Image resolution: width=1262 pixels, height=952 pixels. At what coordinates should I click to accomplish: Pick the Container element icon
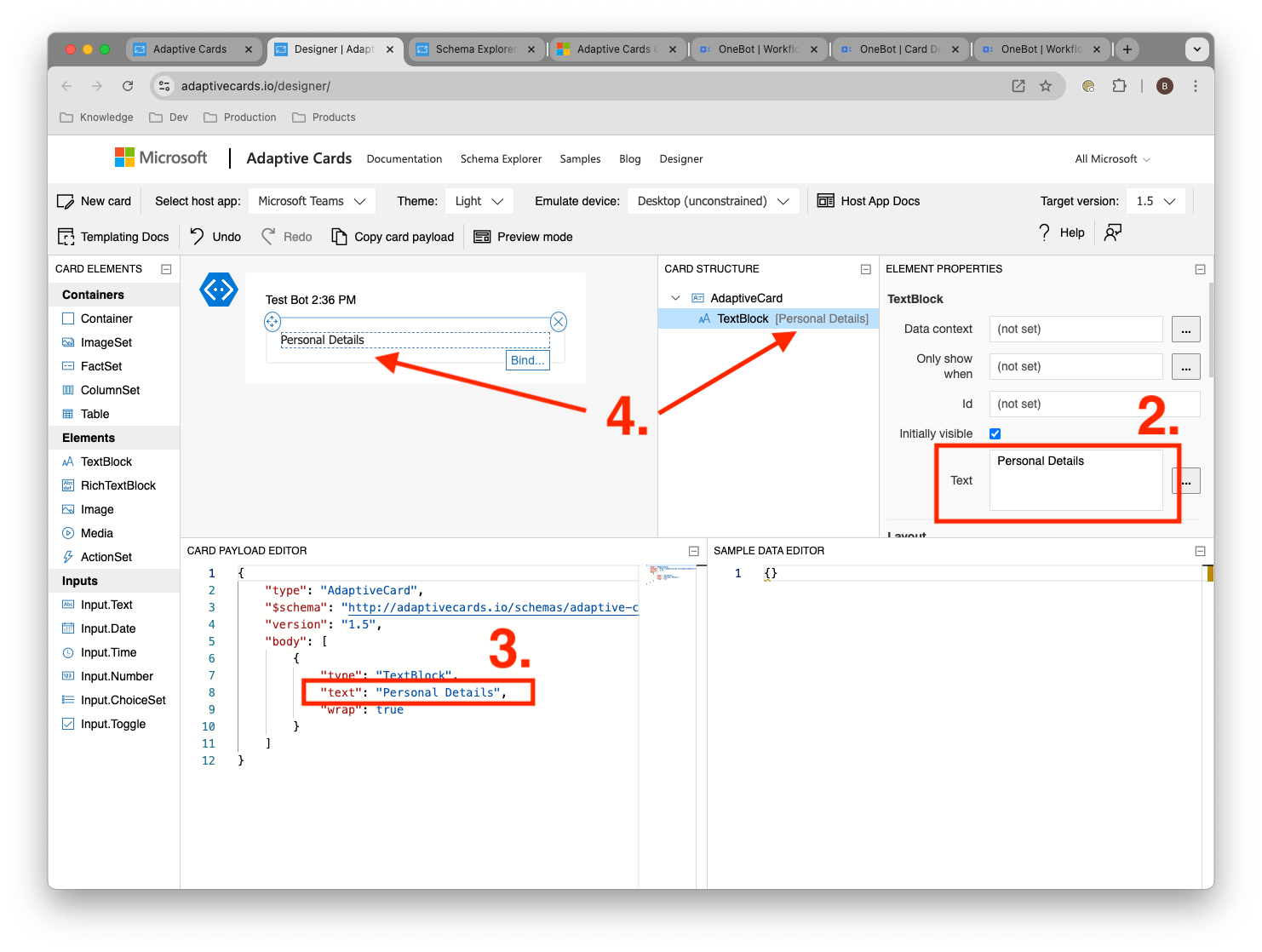68,318
